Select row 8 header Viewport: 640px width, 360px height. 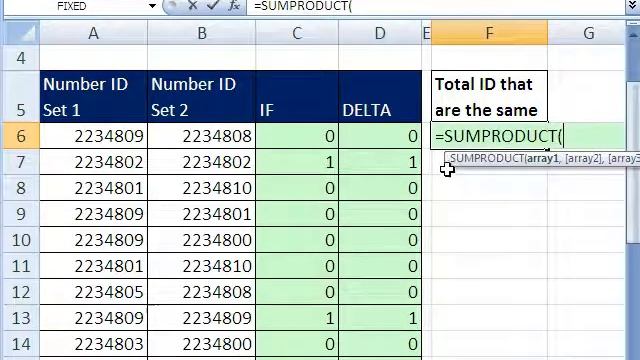click(22, 188)
